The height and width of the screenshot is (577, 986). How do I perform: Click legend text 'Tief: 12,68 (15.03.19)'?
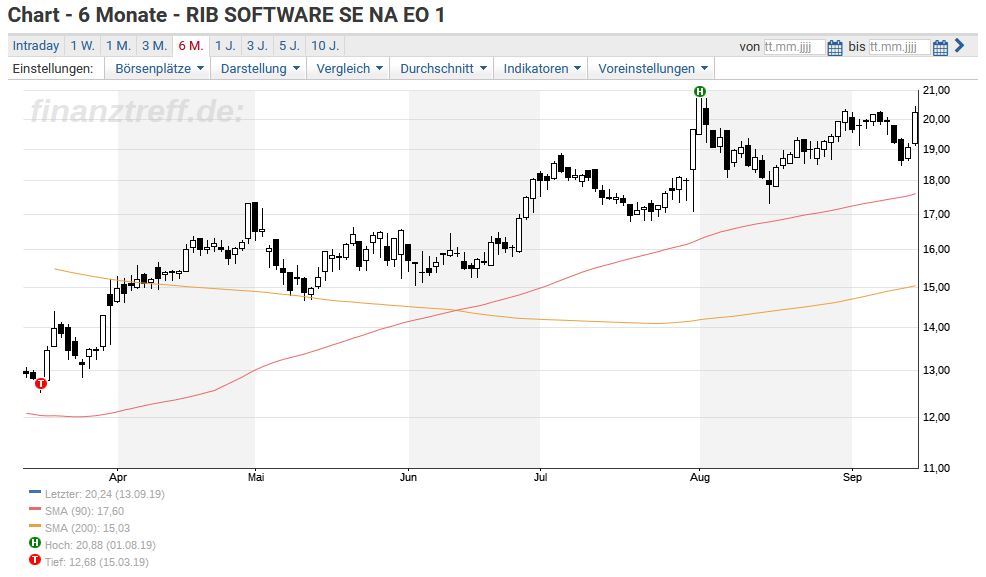coord(97,562)
